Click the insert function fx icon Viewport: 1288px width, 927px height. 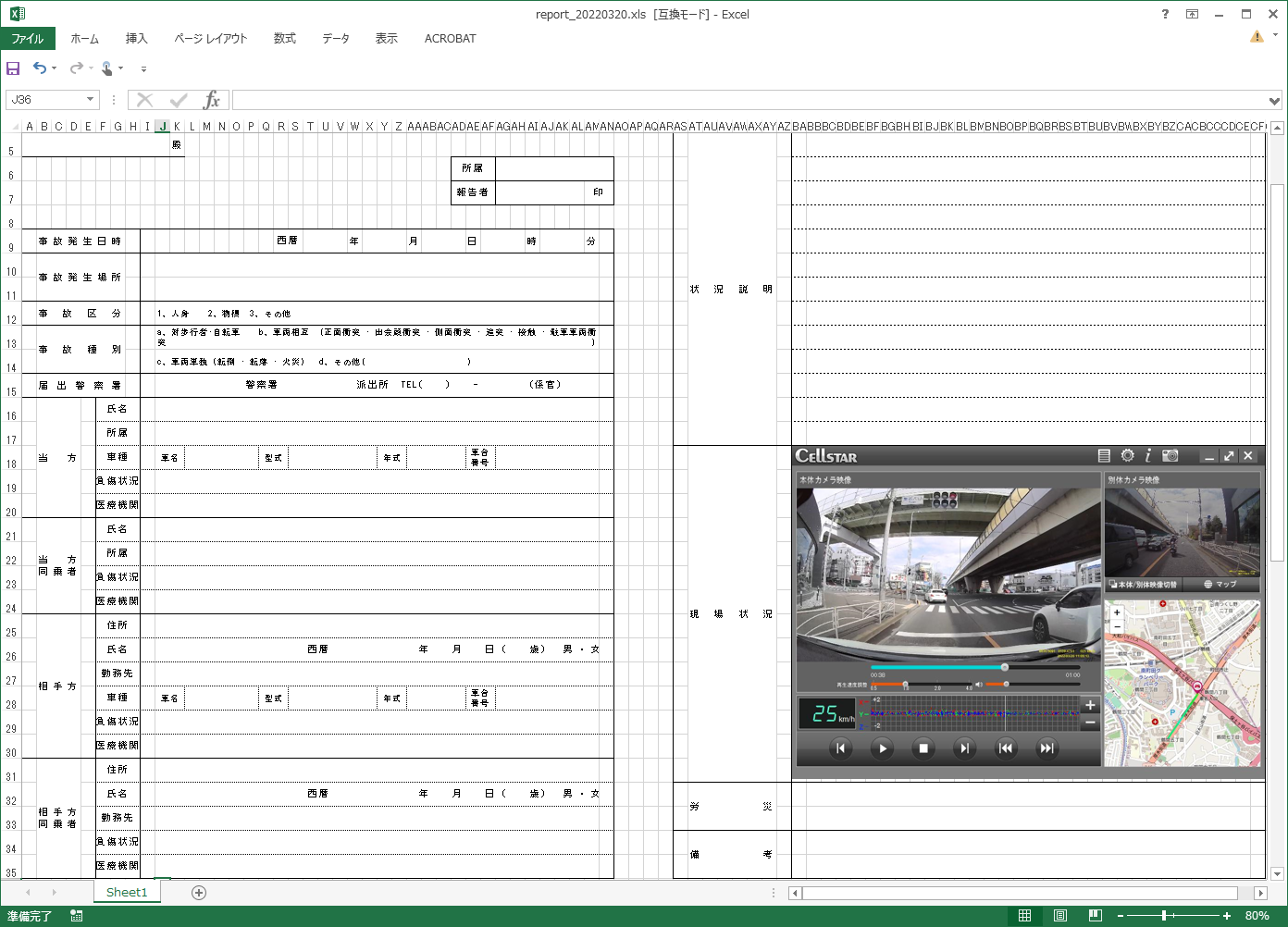pos(211,100)
